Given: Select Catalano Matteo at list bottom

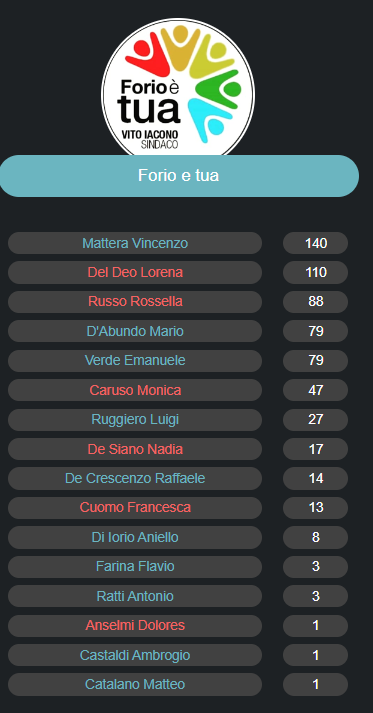Looking at the screenshot, I should tap(135, 684).
